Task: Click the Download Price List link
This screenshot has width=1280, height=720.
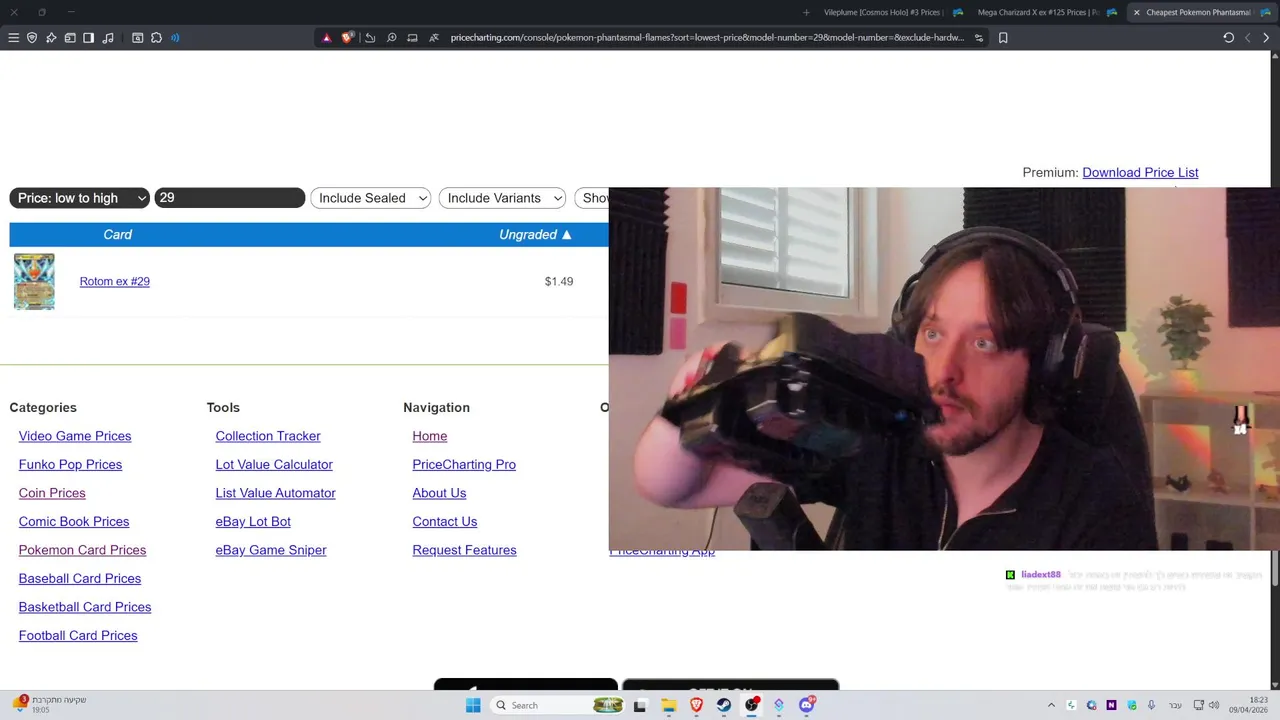Action: [x=1140, y=173]
